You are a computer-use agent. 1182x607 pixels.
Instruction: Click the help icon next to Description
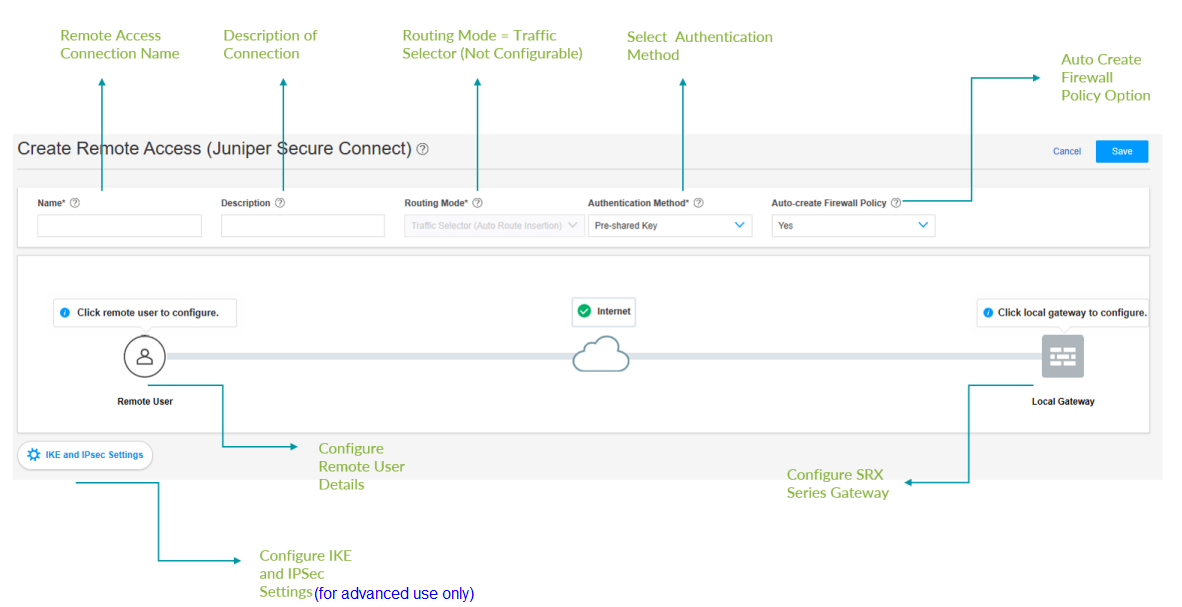(280, 203)
